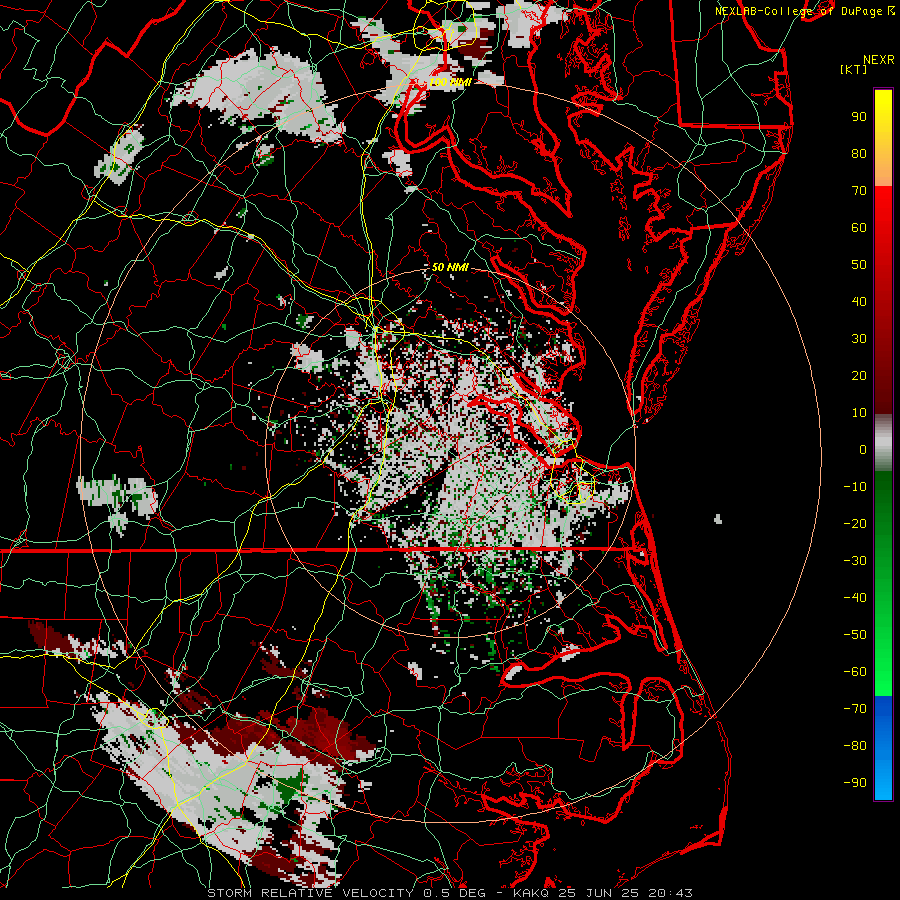Select the -90 knot scale label

(x=855, y=783)
